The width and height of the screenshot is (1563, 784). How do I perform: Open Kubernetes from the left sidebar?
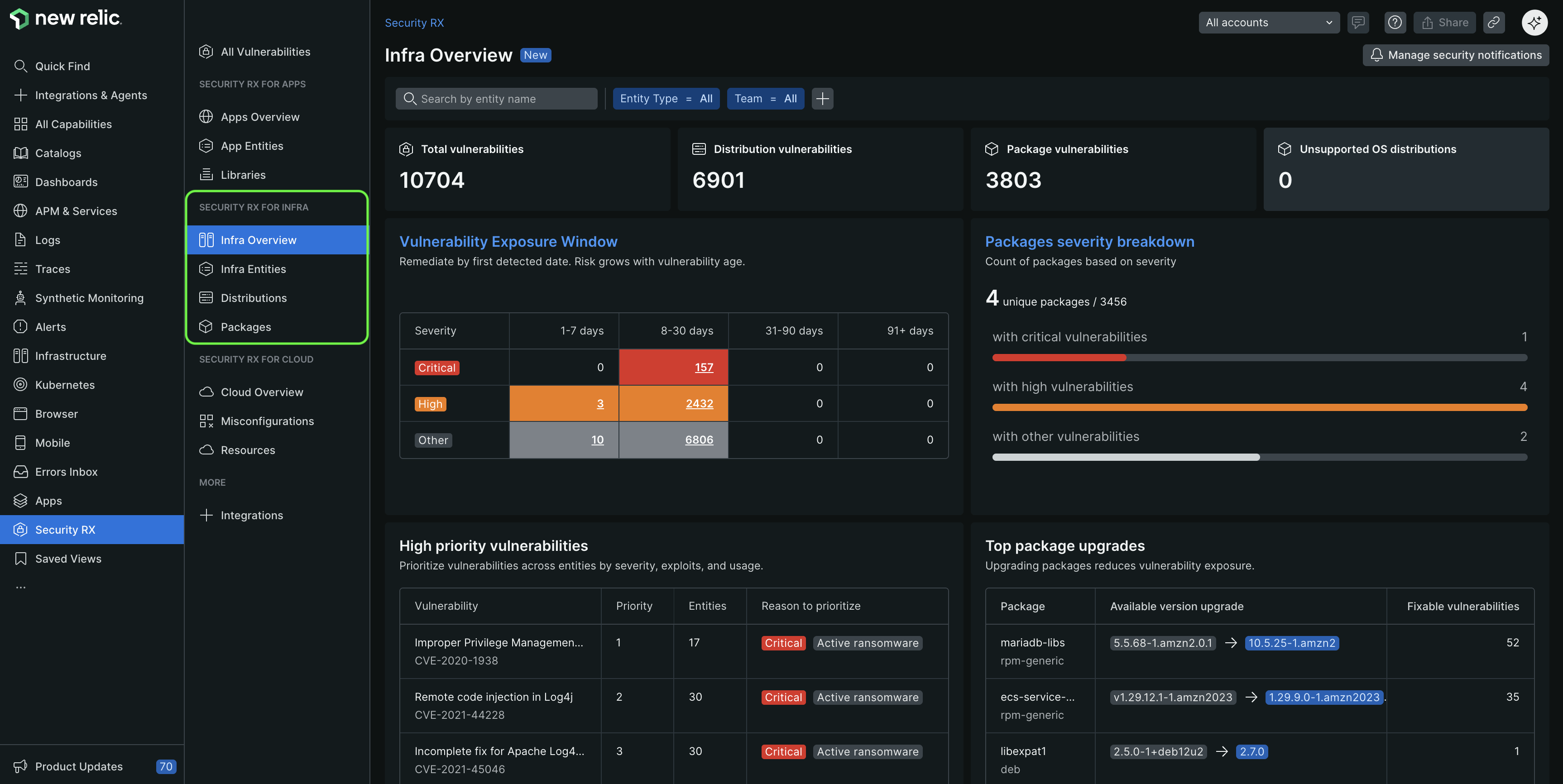click(x=64, y=385)
